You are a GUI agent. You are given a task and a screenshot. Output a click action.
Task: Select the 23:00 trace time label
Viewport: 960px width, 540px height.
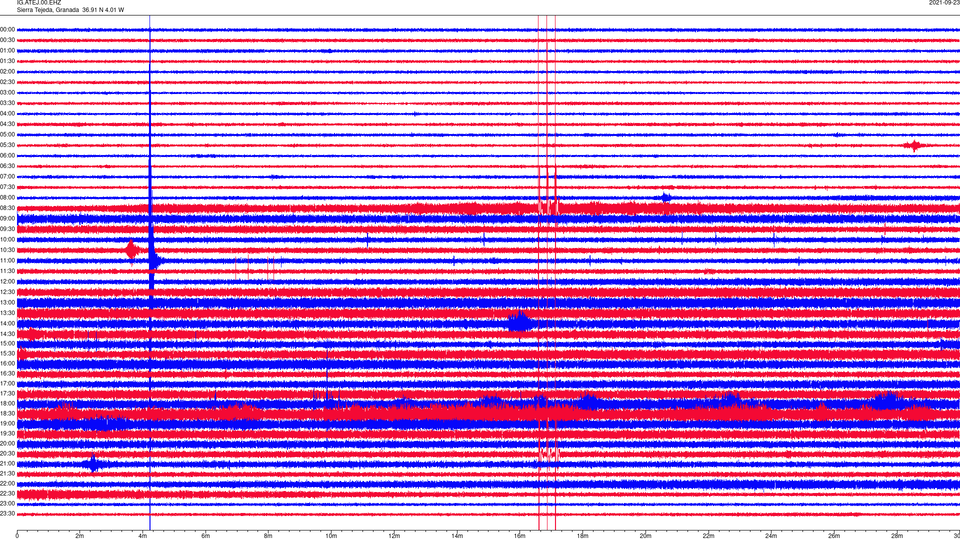7,503
